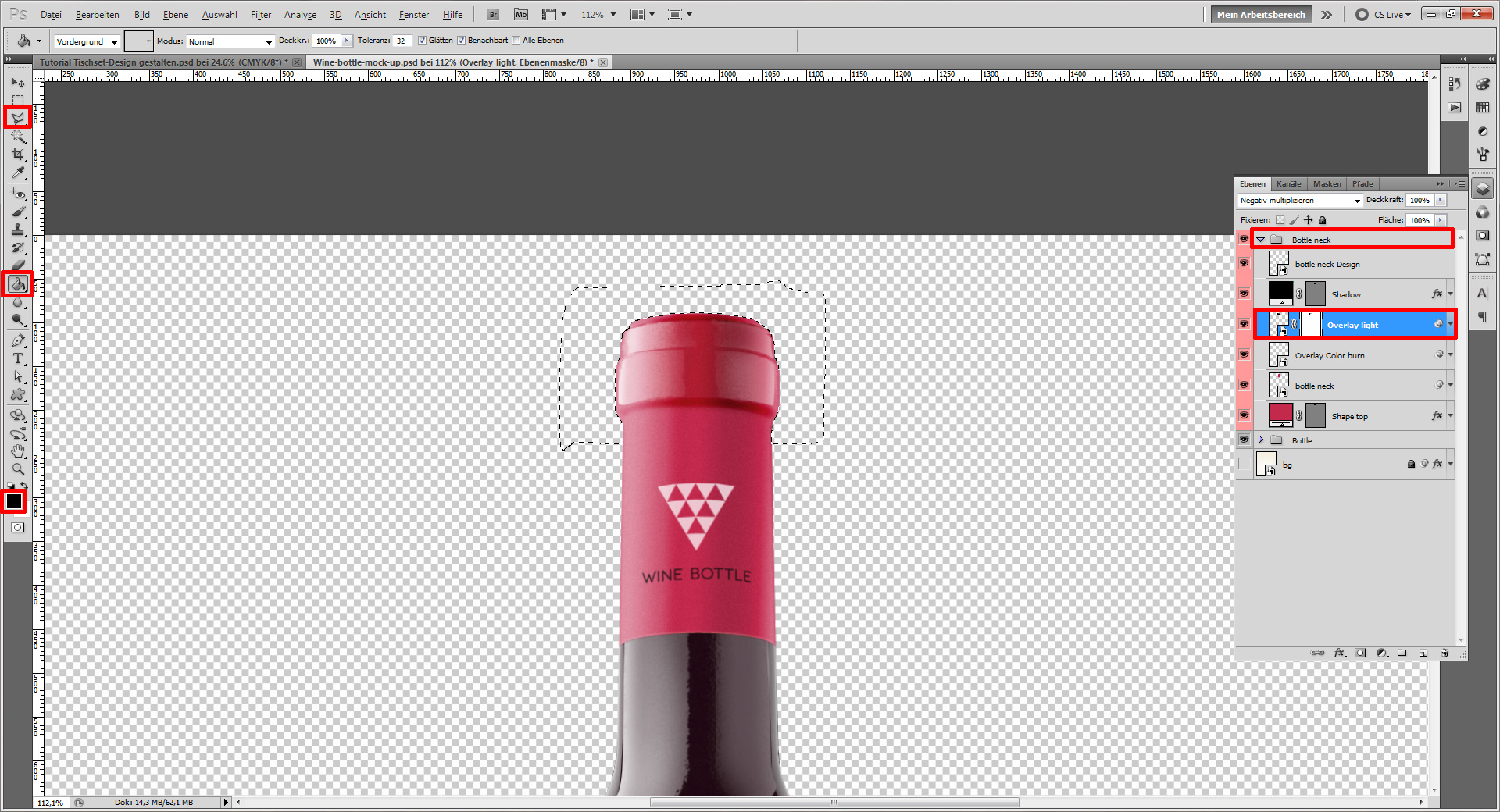Screen dimensions: 1500x812
Task: Select the Crop tool
Action: [17, 155]
